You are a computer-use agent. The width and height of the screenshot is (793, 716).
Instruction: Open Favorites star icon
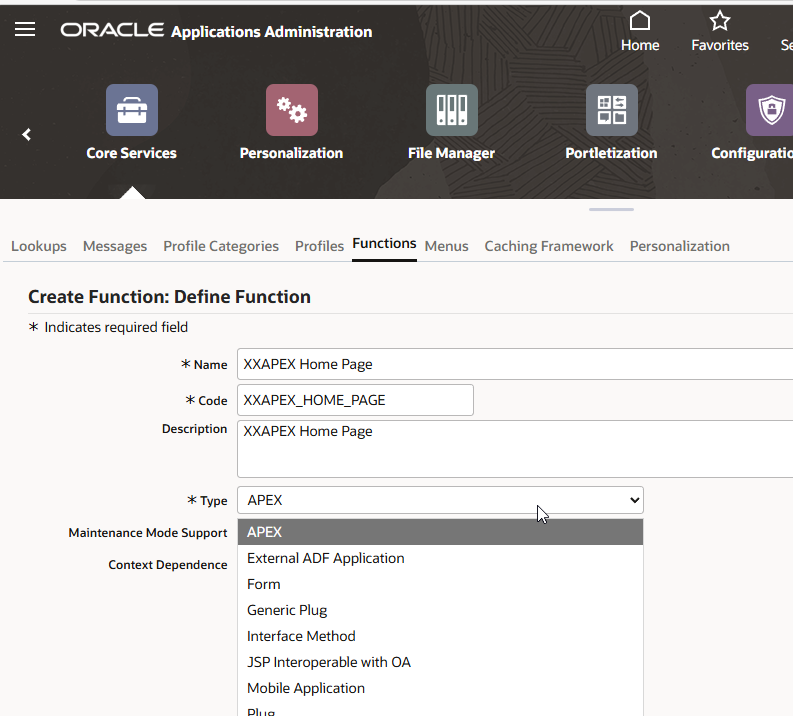click(x=720, y=21)
